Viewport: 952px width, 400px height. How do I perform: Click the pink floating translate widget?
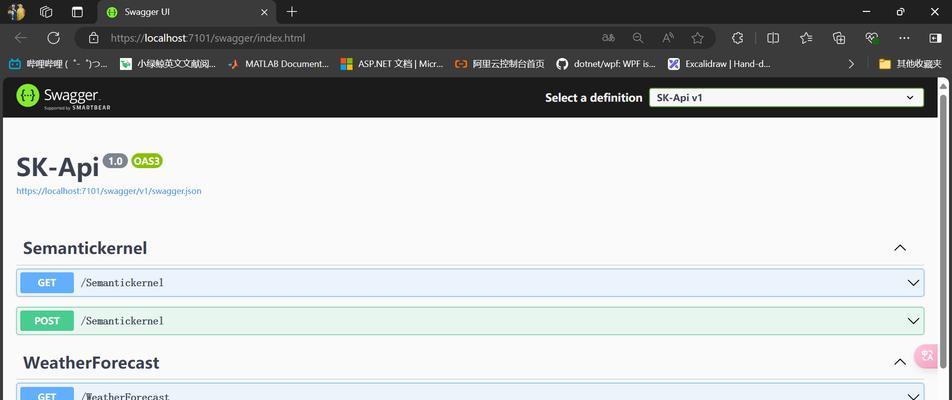926,356
